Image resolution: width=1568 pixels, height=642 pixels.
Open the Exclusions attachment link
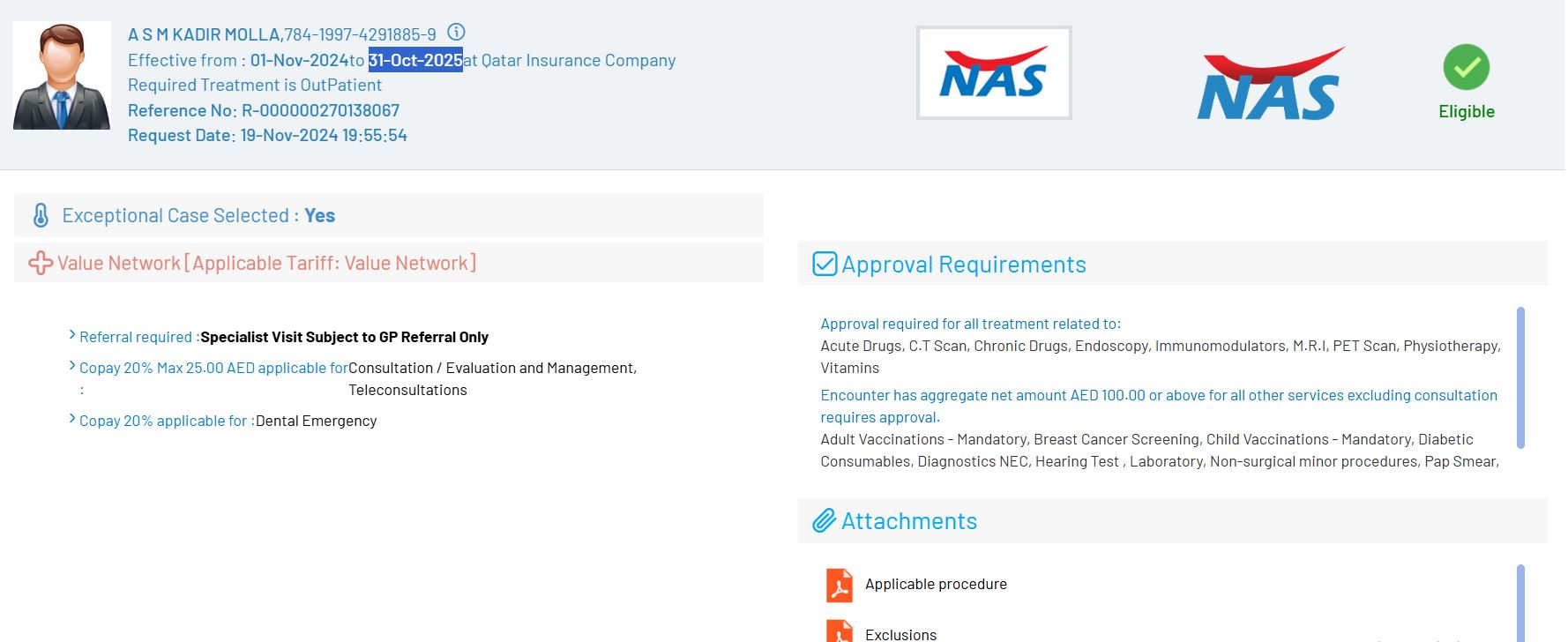coord(900,634)
